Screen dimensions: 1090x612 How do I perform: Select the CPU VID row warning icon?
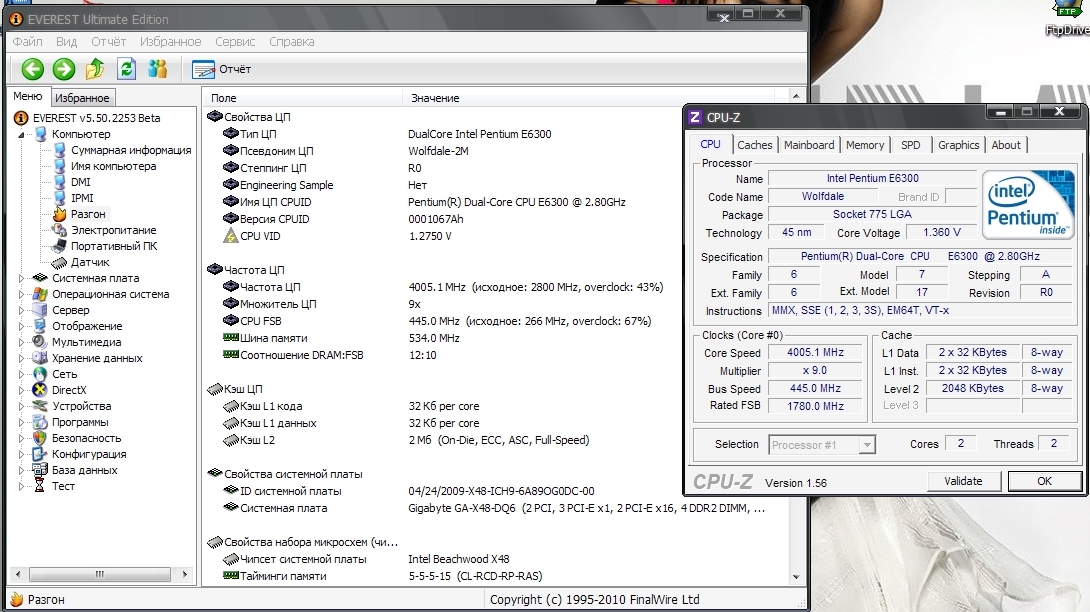[231, 236]
